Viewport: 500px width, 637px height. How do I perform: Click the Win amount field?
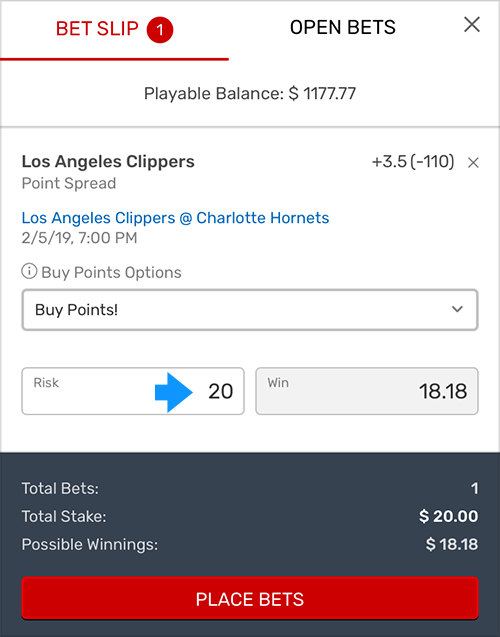pyautogui.click(x=367, y=391)
